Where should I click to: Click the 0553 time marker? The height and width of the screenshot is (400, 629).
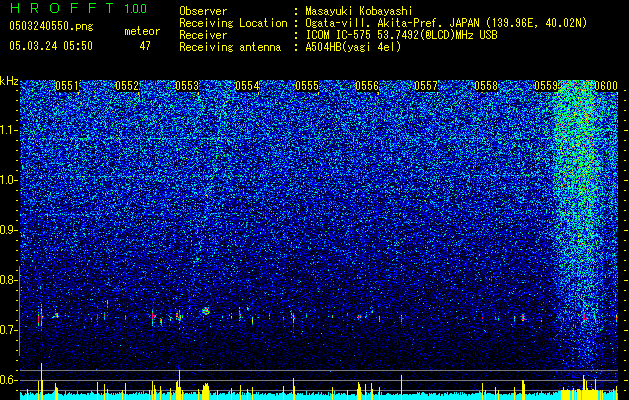point(187,86)
